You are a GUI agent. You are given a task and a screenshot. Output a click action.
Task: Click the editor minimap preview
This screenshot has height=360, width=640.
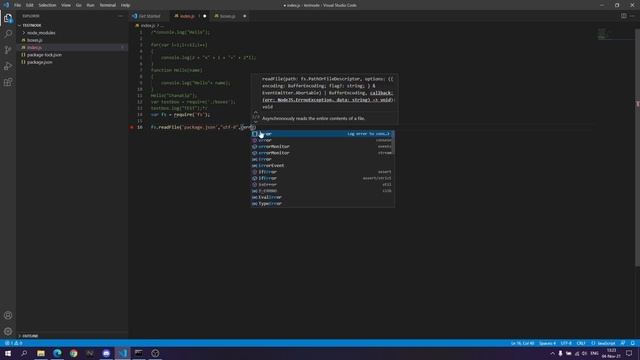pyautogui.click(x=602, y=34)
